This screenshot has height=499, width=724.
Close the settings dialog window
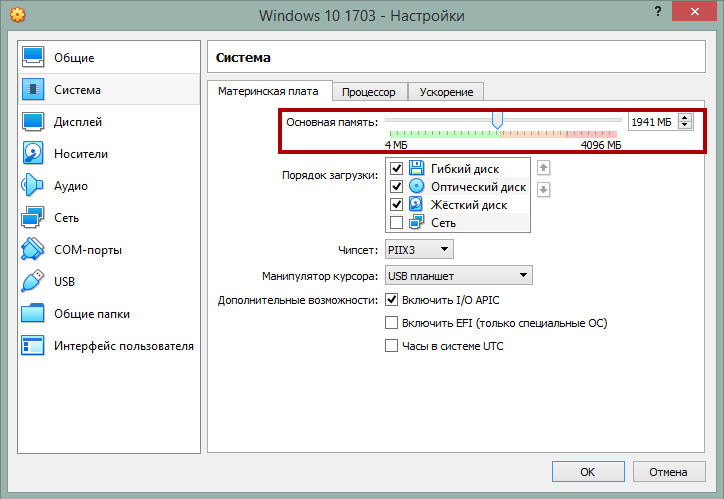point(694,11)
